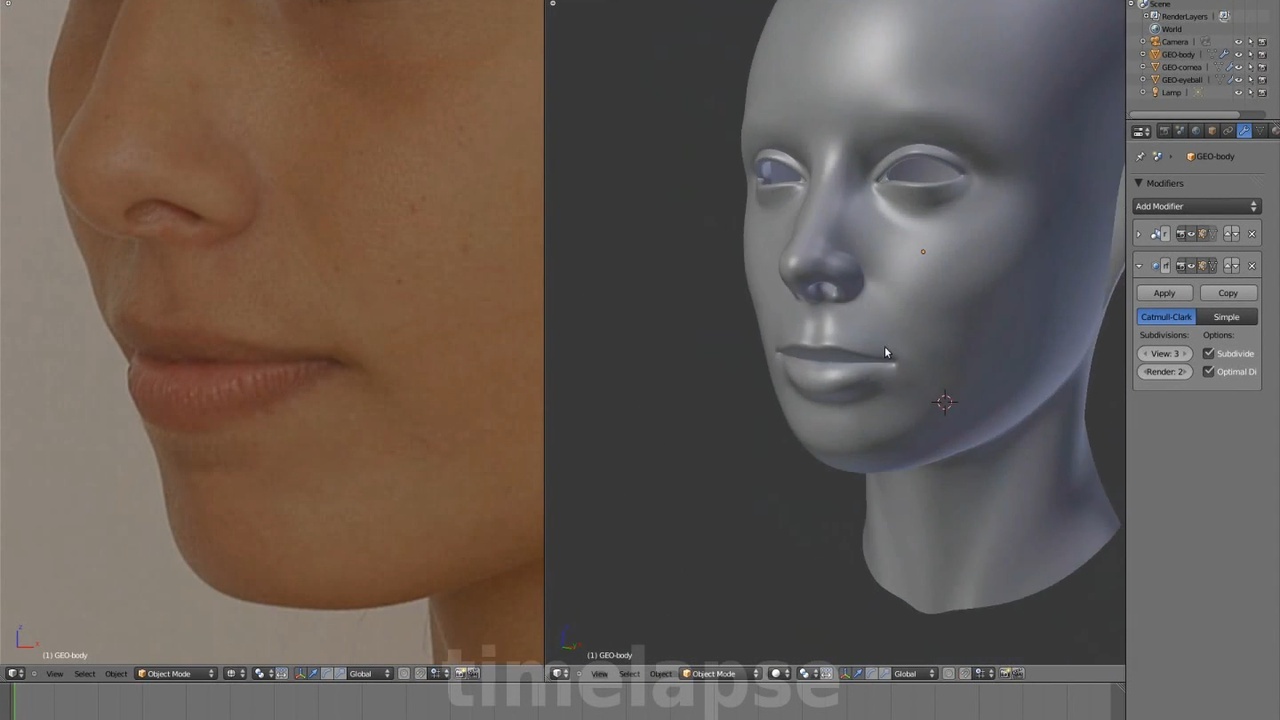
Task: Open the Add Modifier dropdown
Action: pyautogui.click(x=1196, y=206)
